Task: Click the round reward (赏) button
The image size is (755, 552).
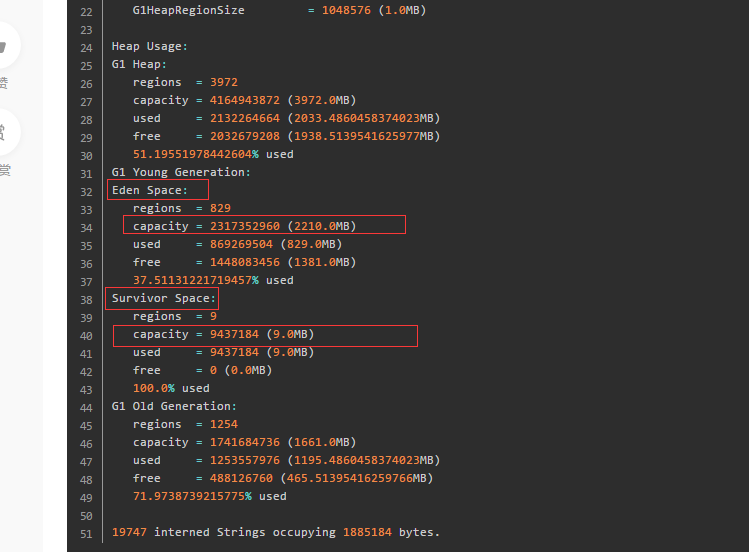Action: coord(5,132)
